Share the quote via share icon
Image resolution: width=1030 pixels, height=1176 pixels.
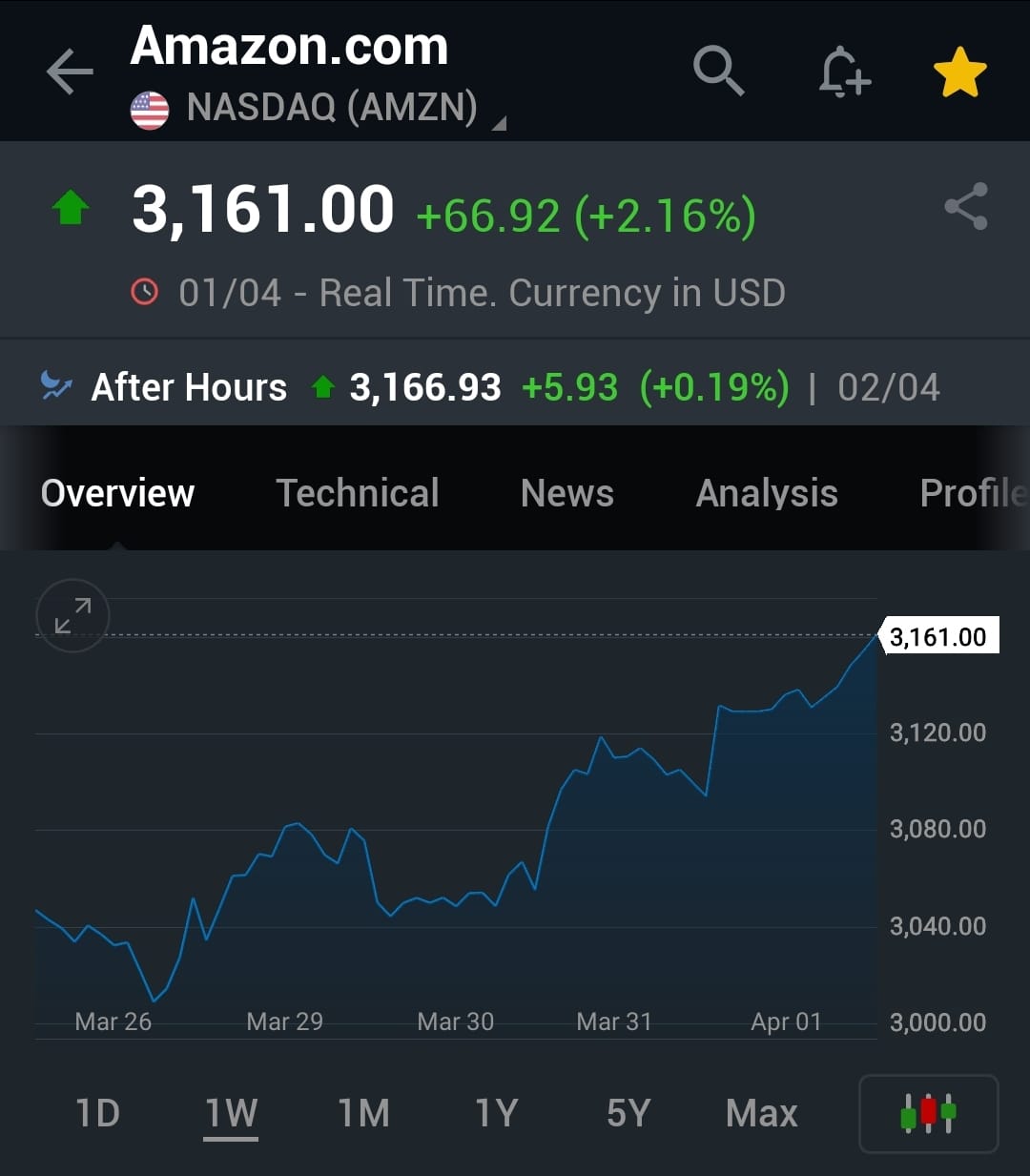click(x=966, y=206)
